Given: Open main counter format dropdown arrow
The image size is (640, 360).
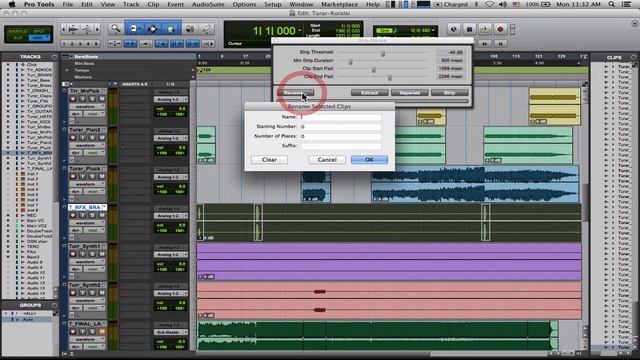Looking at the screenshot, I should [x=300, y=31].
